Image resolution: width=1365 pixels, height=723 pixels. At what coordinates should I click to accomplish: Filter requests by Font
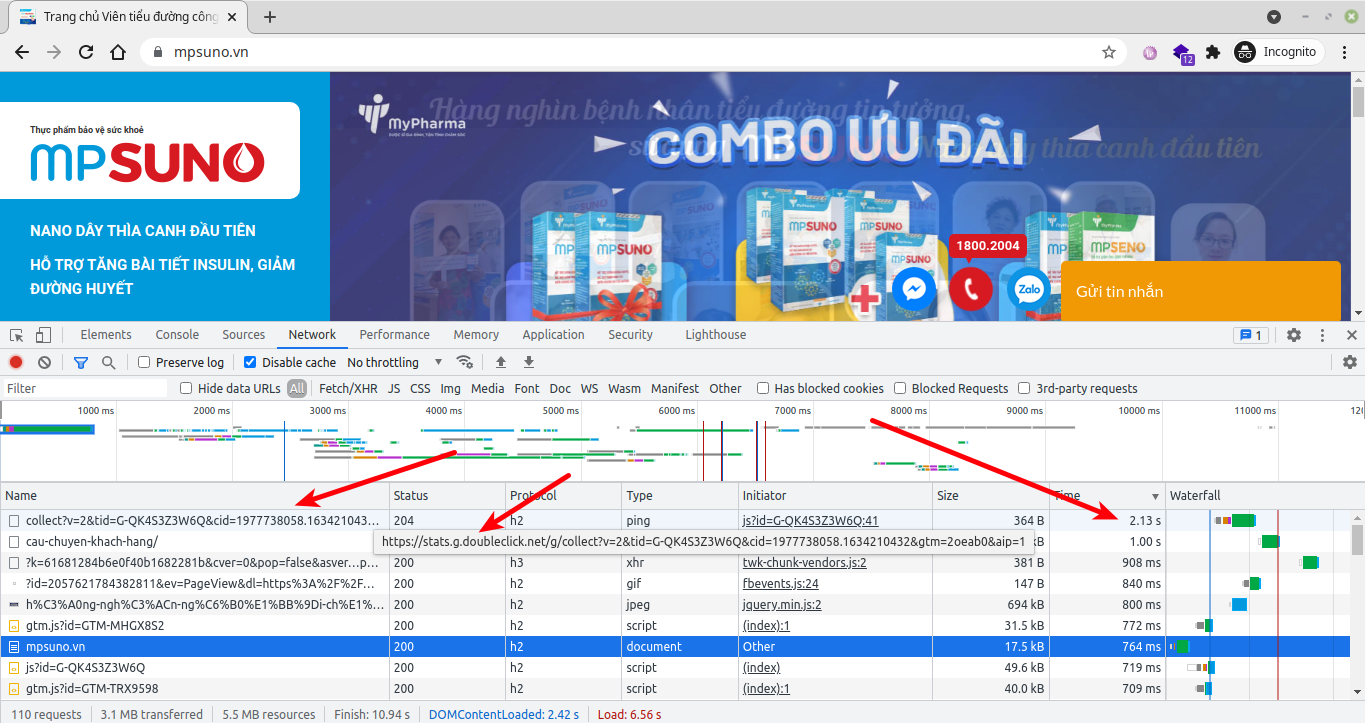[527, 388]
